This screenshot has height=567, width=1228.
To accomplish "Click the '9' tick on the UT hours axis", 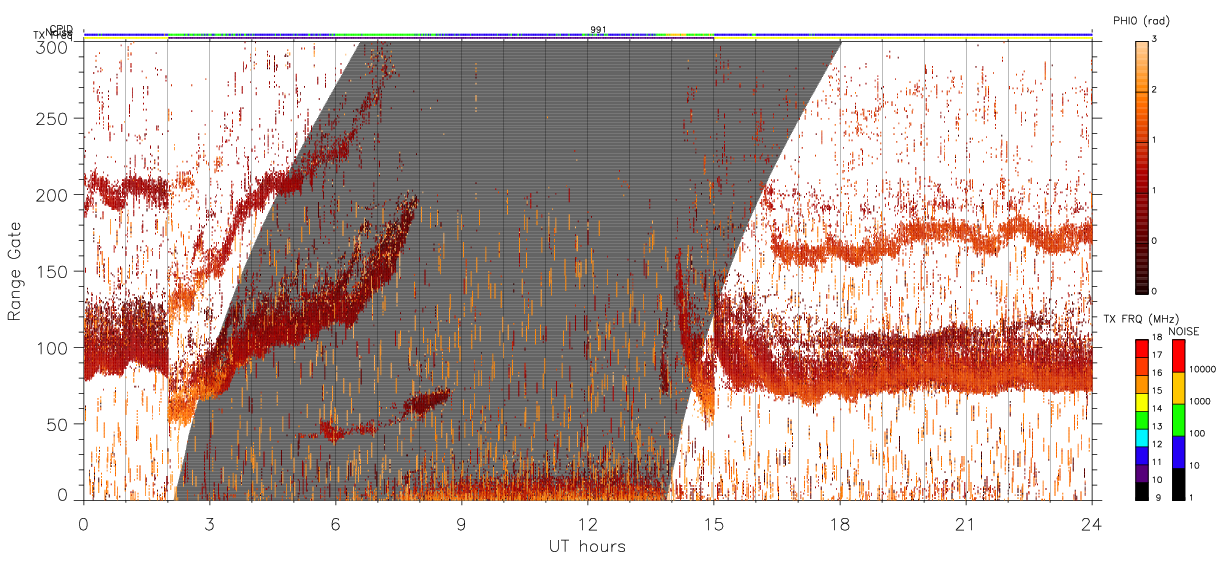I will 461,523.
